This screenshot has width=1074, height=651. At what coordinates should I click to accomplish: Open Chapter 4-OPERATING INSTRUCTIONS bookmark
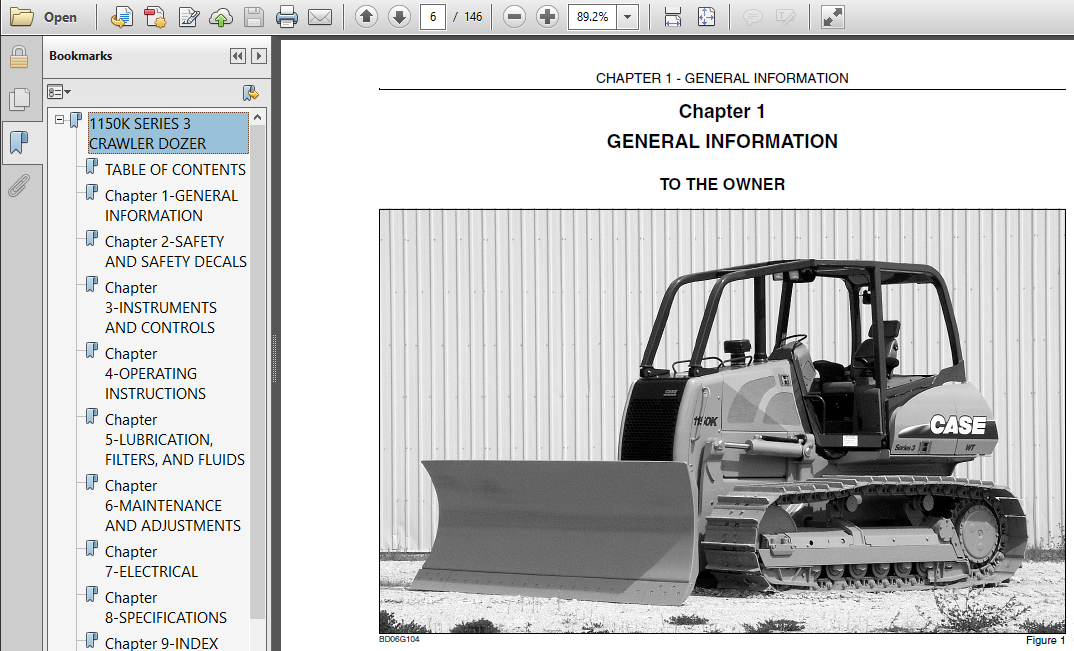(x=155, y=373)
